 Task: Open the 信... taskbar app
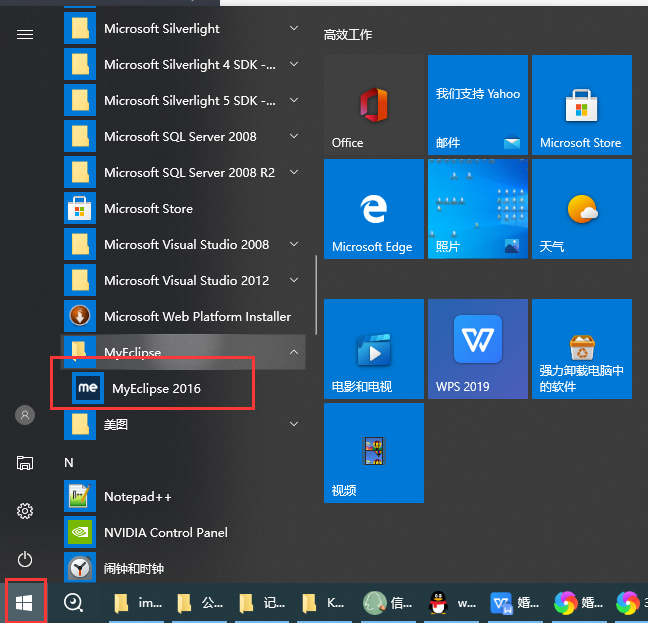click(390, 603)
